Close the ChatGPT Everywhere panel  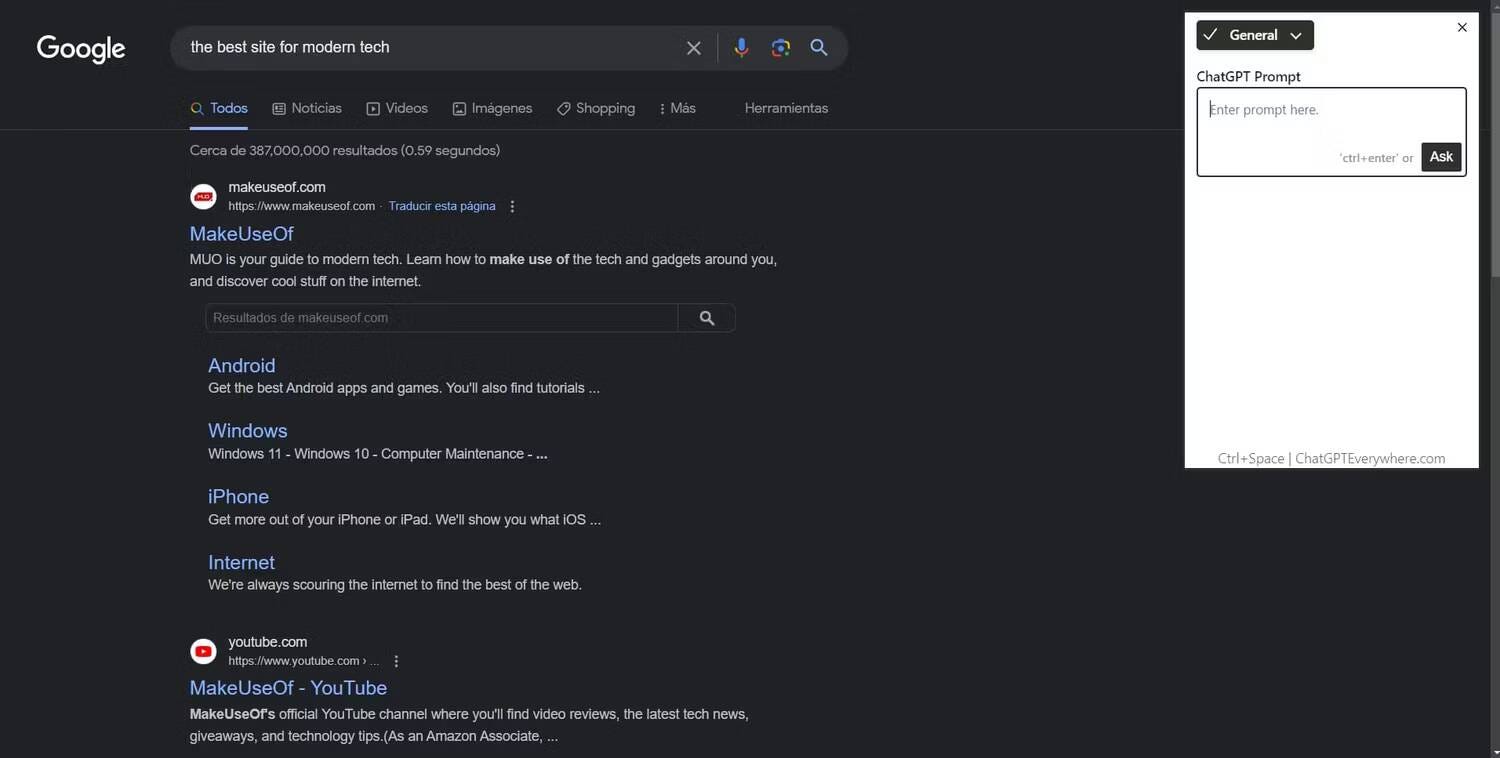point(1462,27)
